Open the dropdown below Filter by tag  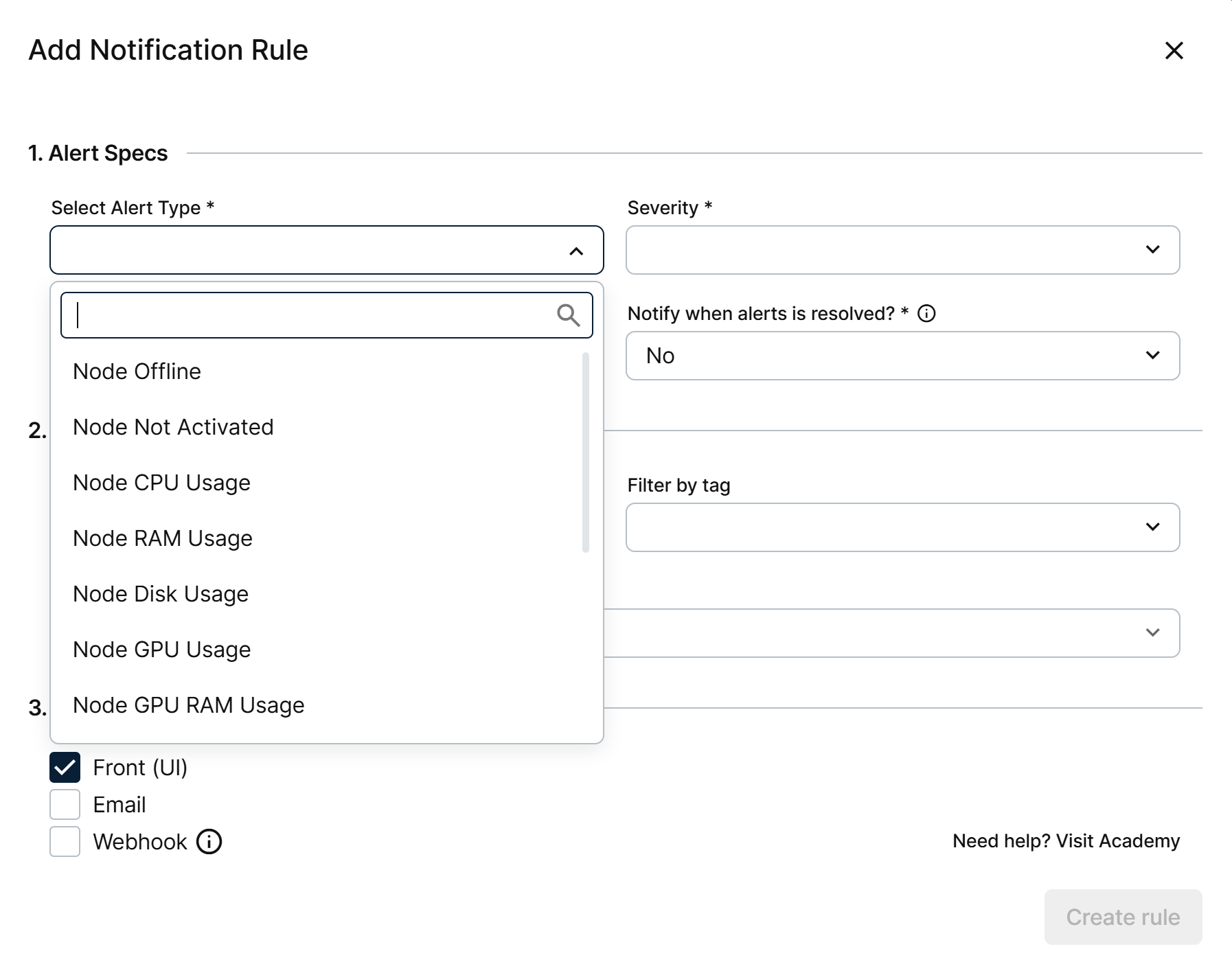click(891, 633)
